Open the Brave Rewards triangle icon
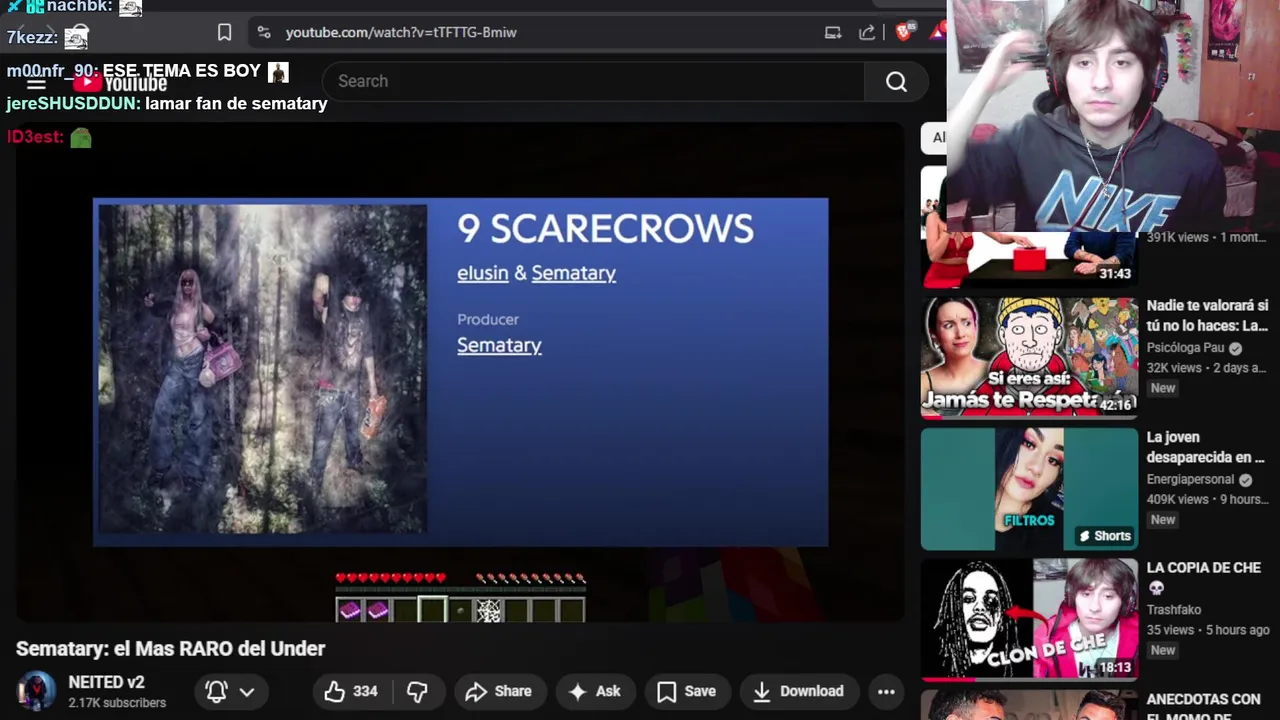The image size is (1280, 720). (938, 32)
